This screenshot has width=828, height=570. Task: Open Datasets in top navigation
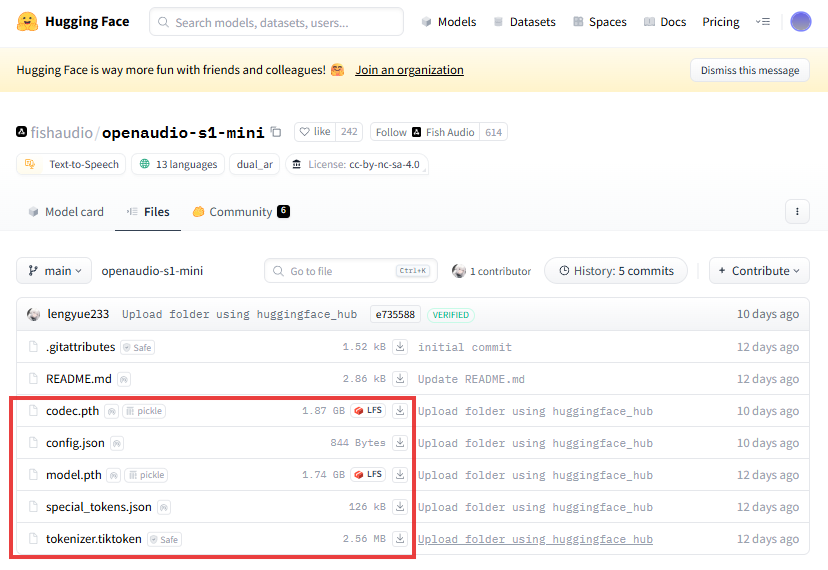click(524, 22)
